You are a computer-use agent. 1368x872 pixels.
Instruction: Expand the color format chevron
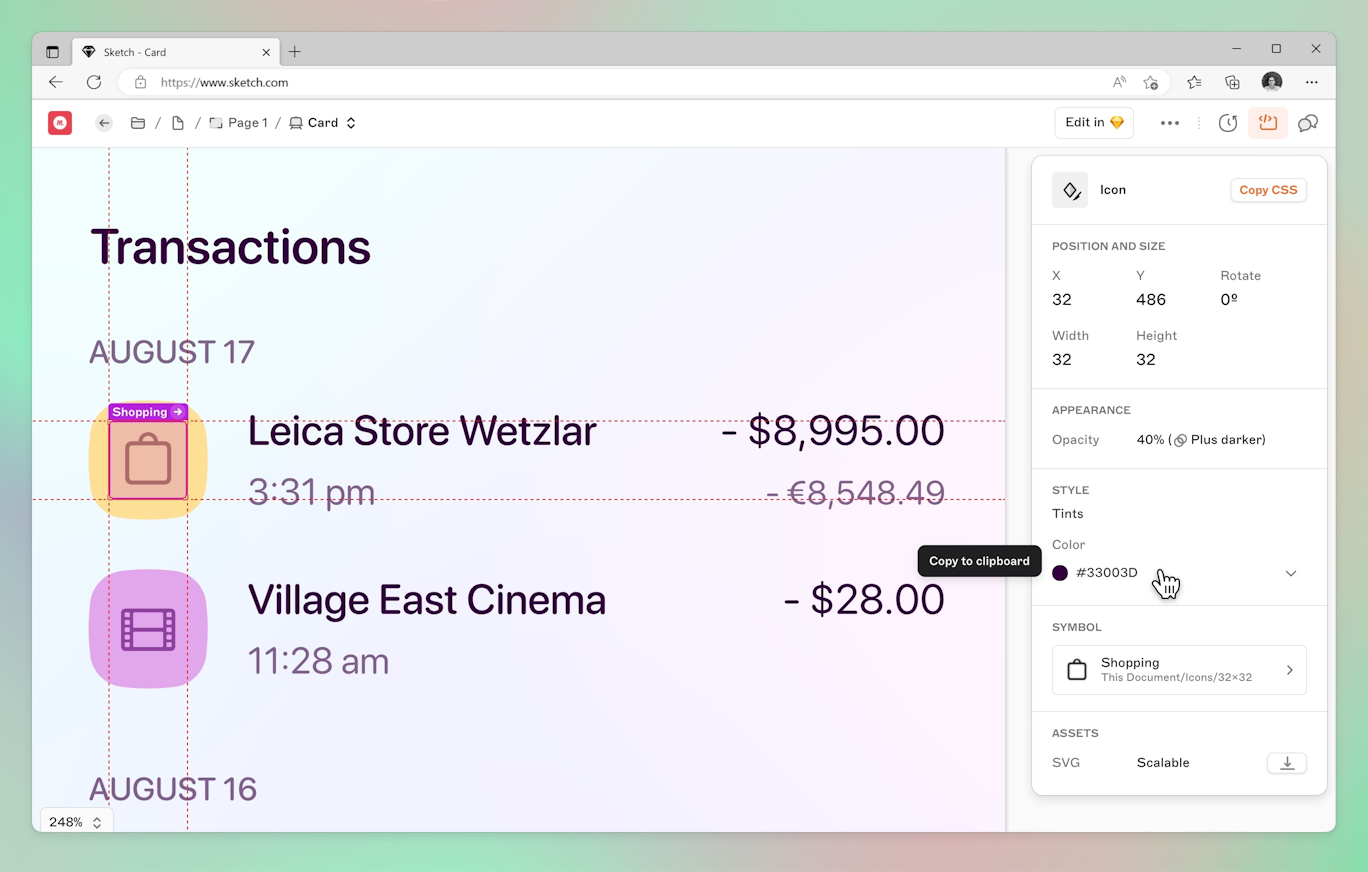[x=1291, y=573]
